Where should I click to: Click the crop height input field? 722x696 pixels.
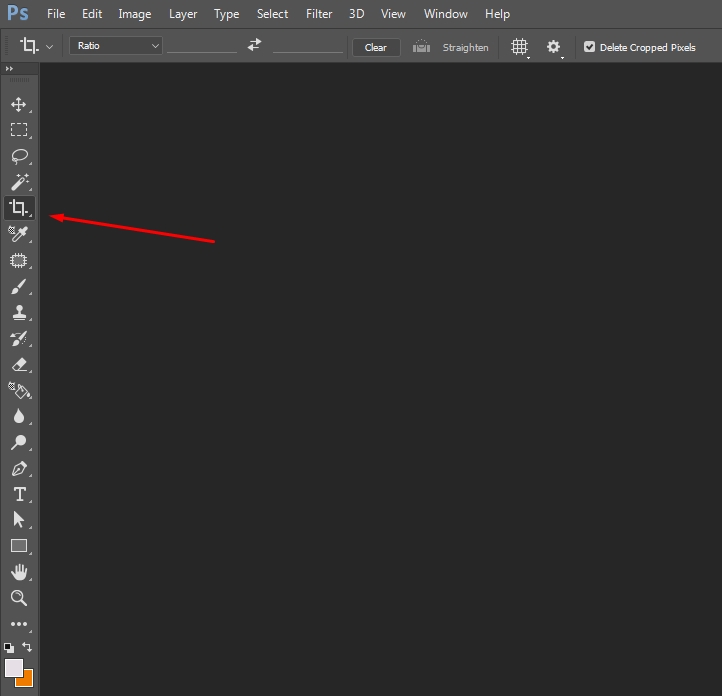pos(308,46)
